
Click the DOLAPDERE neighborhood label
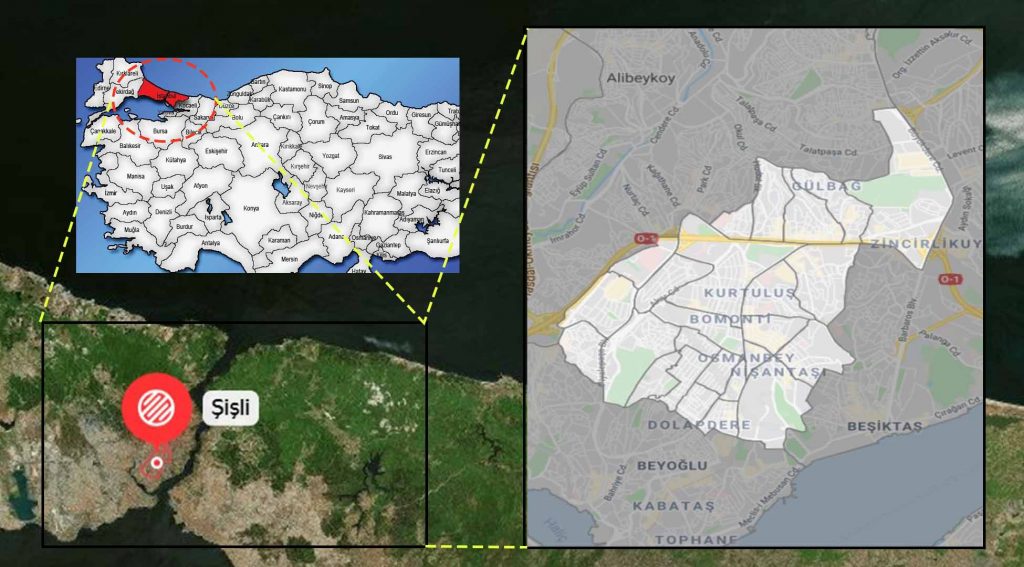[699, 425]
